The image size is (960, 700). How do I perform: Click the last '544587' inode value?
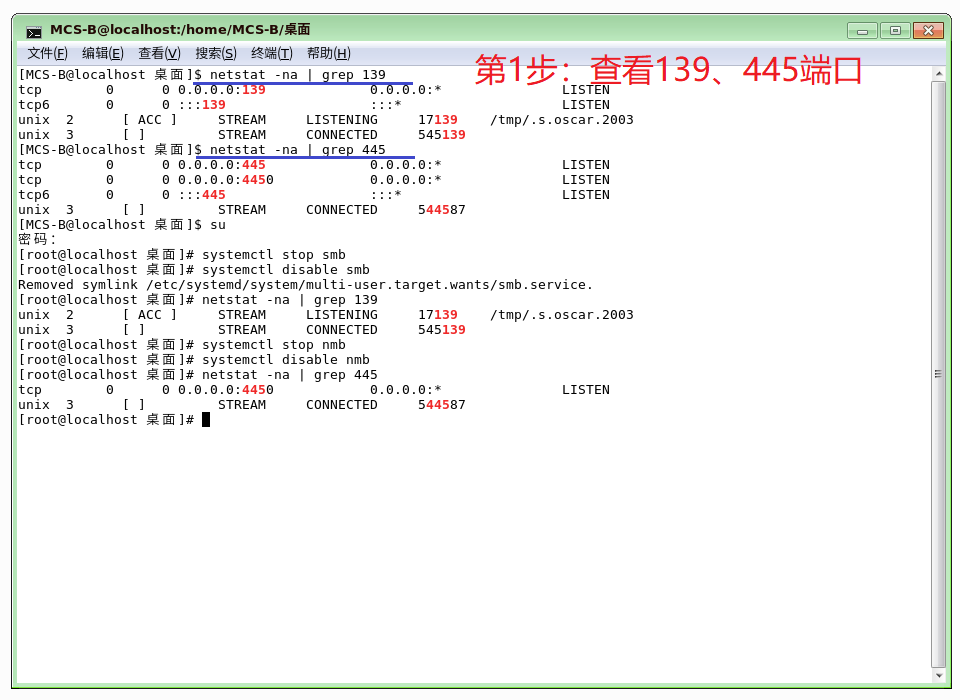tap(441, 405)
